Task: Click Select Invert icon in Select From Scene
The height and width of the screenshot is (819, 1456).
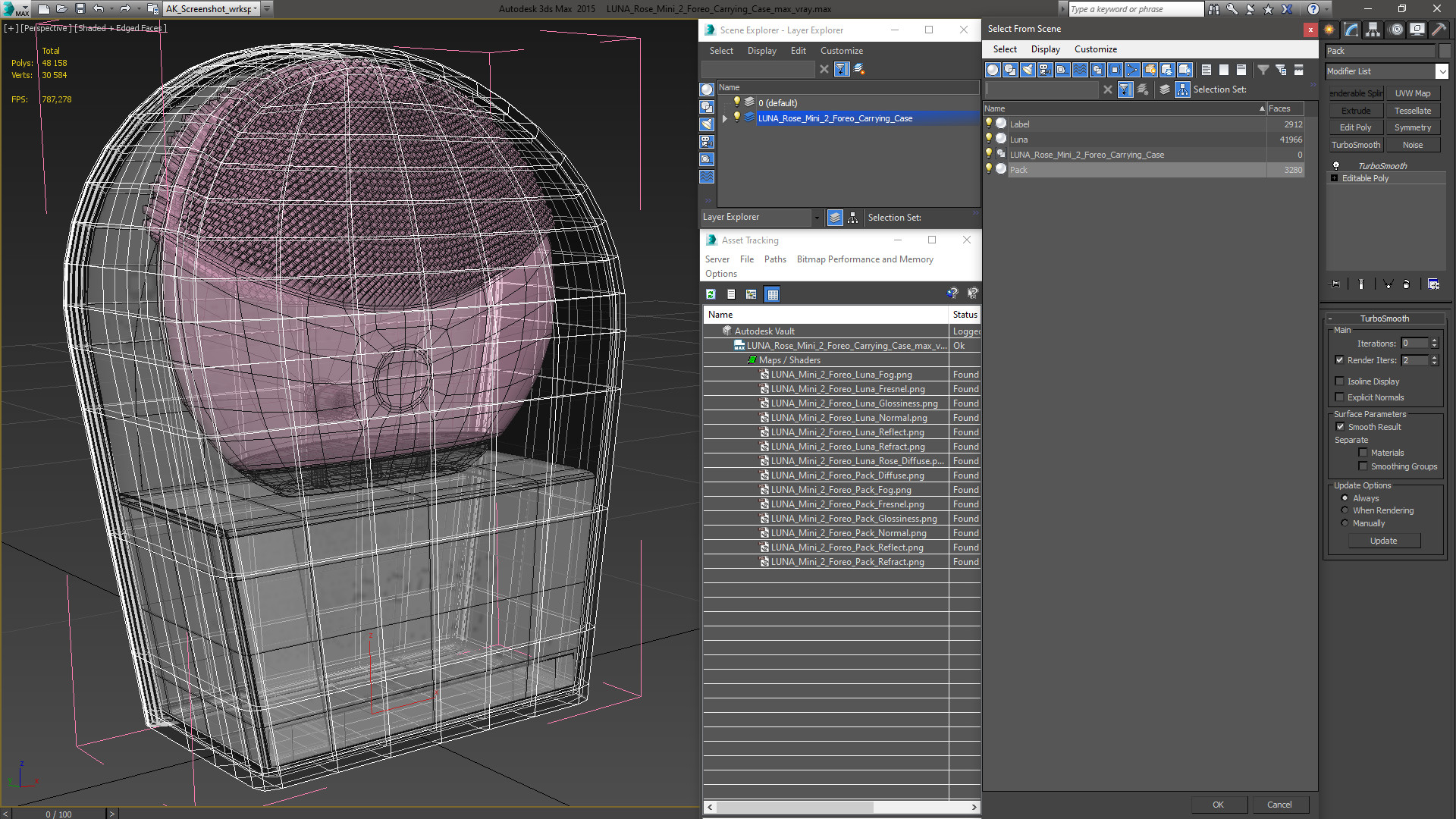Action: pos(1241,70)
